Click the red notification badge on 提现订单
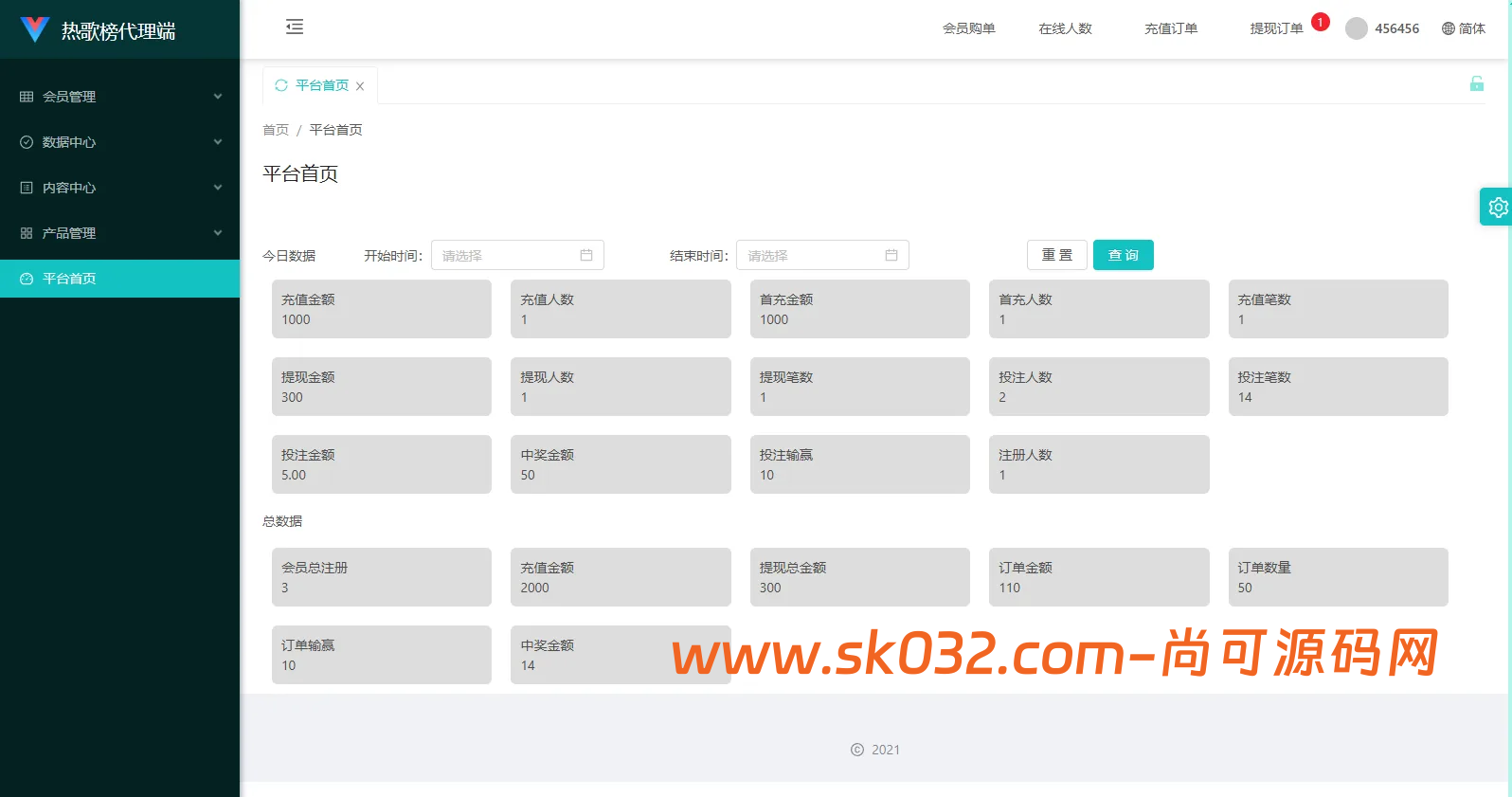The height and width of the screenshot is (797, 1512). [1320, 22]
